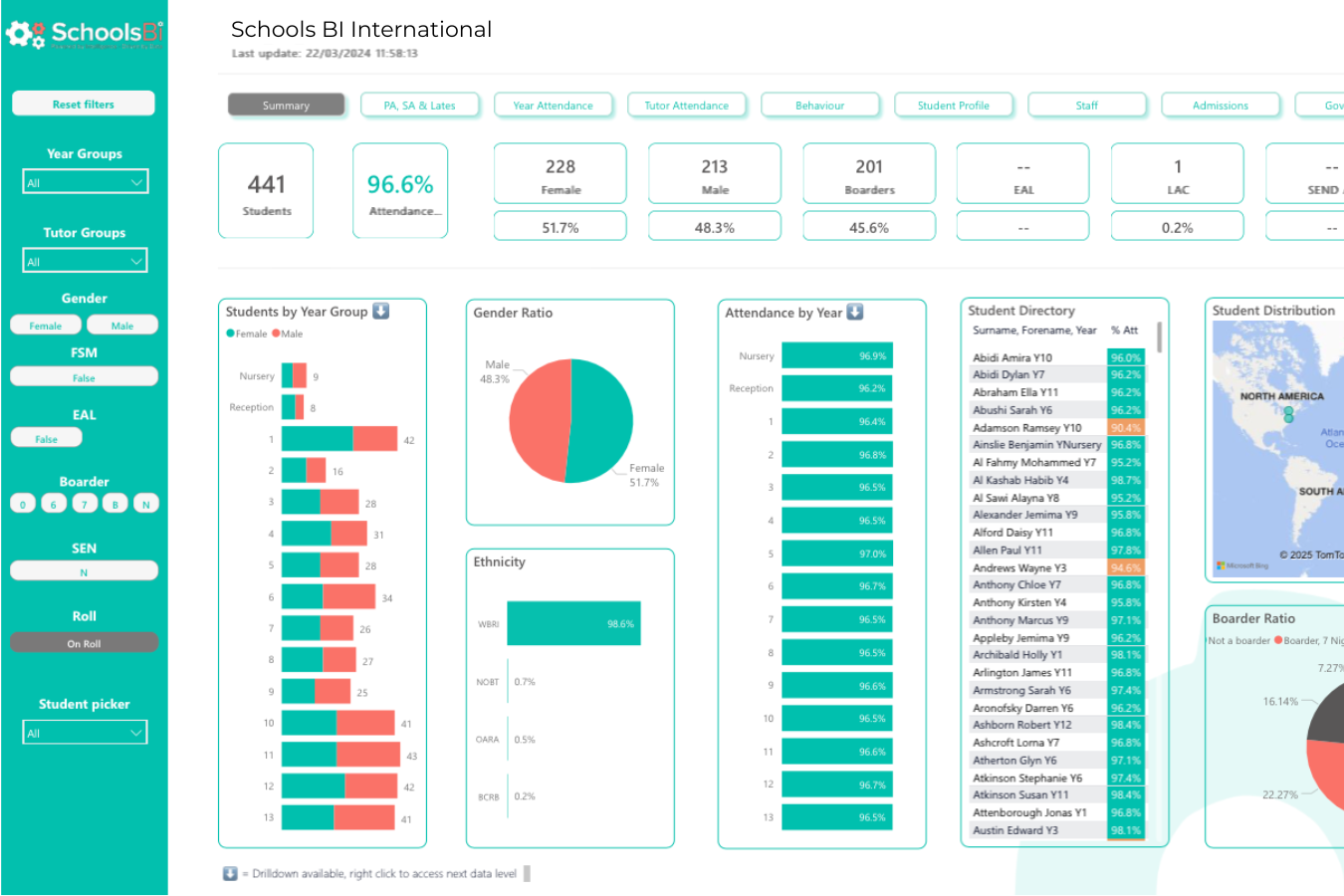Open the Tutor Groups dropdown
The height and width of the screenshot is (896, 1344).
(x=85, y=261)
